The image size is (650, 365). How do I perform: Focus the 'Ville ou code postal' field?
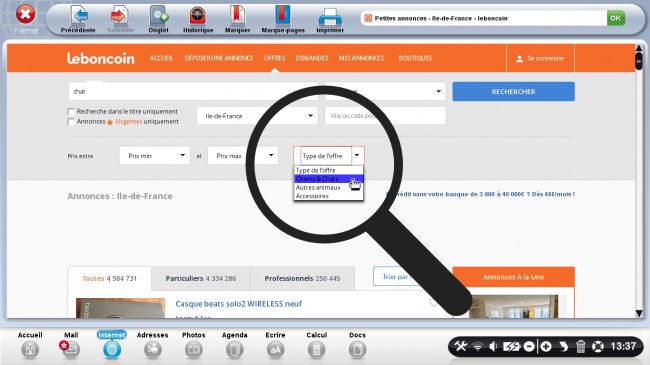(x=385, y=116)
